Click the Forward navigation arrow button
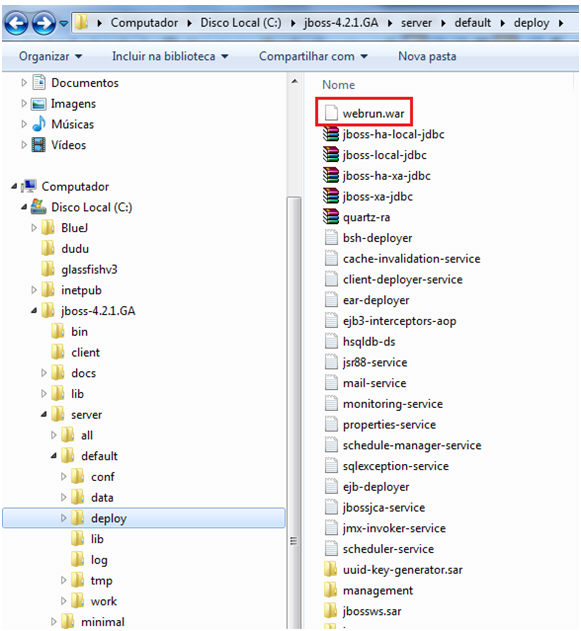Viewport: 581px width, 631px height. (43, 23)
